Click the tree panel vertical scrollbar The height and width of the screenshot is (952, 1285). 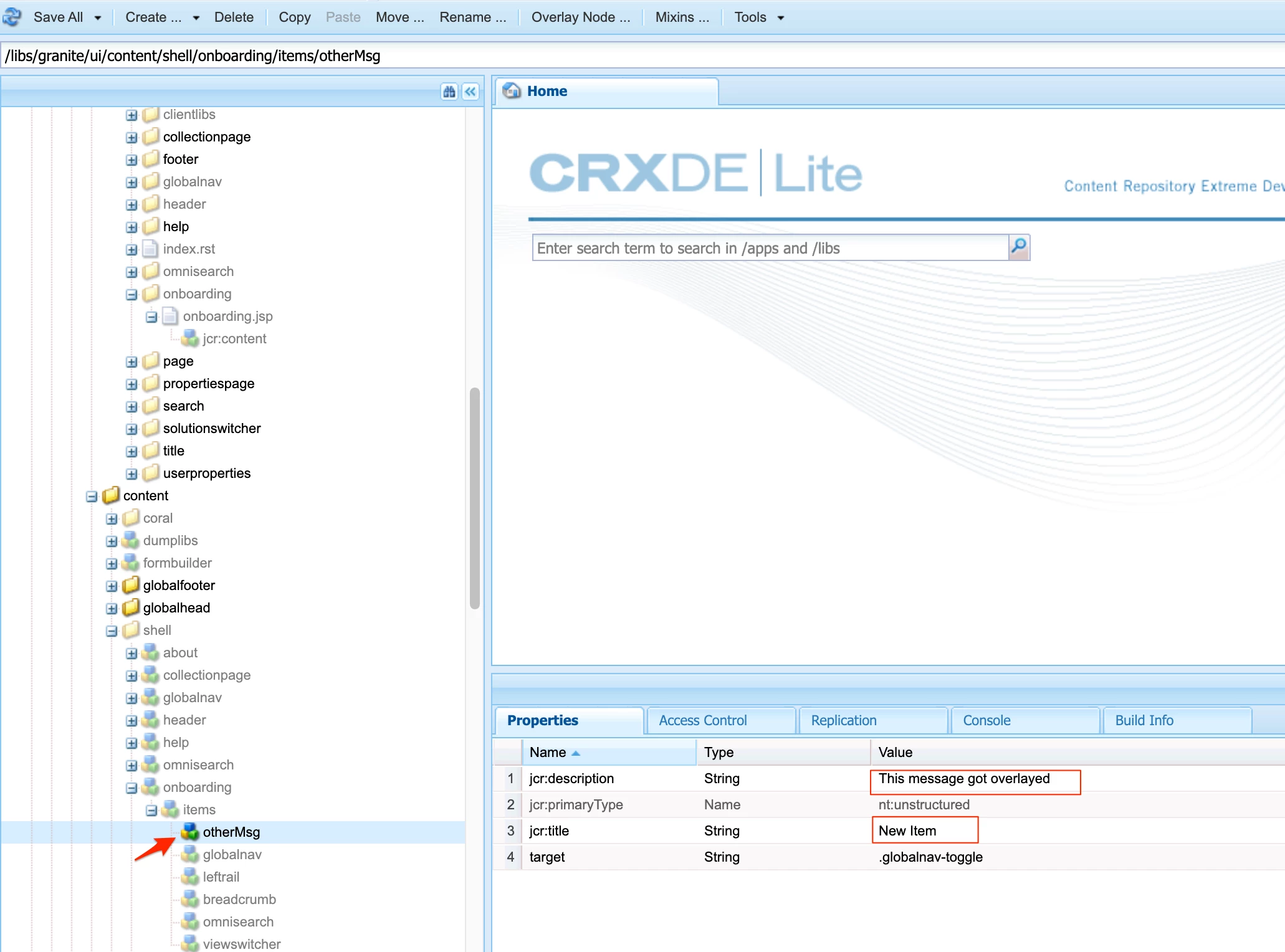pos(475,497)
